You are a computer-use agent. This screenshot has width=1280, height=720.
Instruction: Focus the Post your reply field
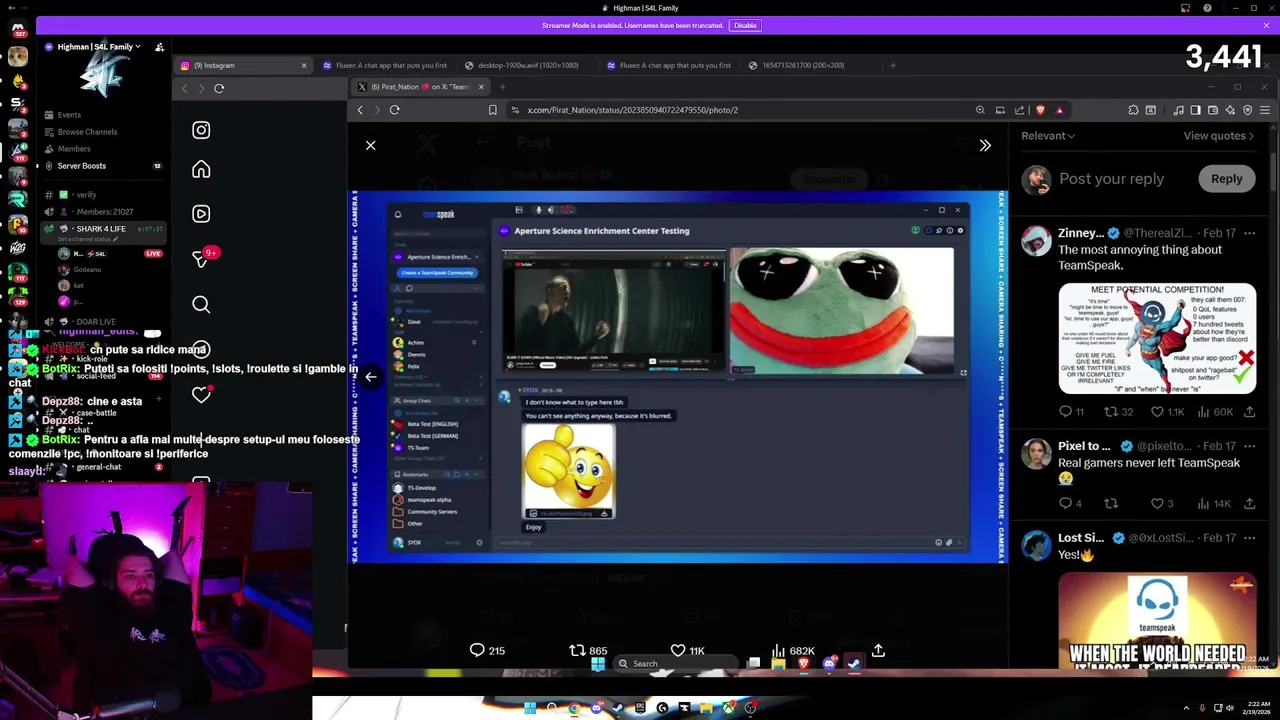(1111, 179)
